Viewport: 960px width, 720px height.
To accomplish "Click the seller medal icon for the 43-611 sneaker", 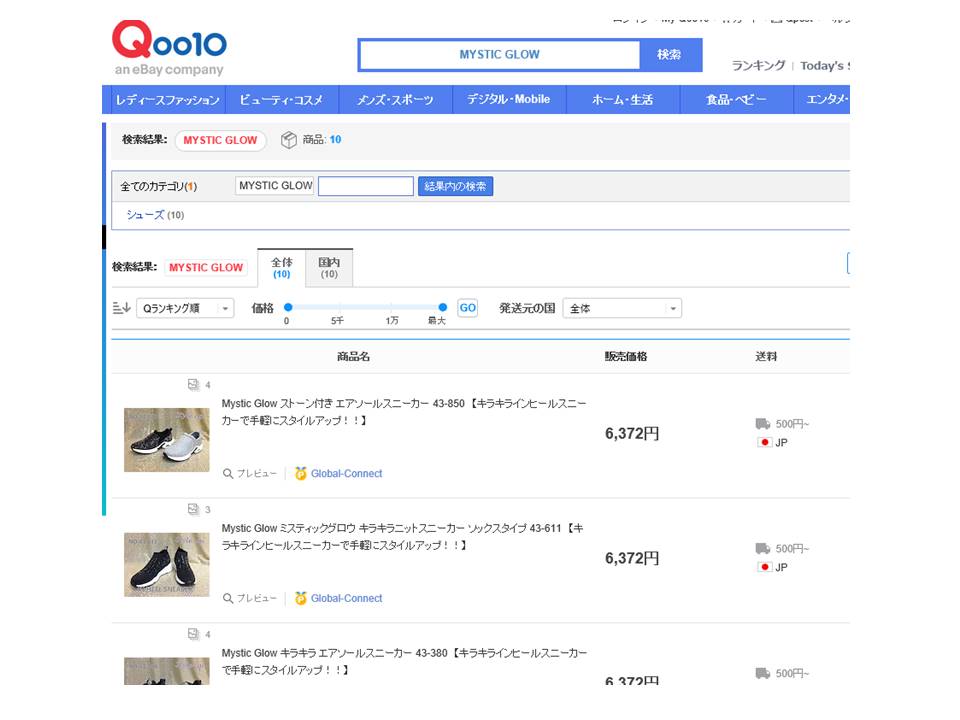I will pyautogui.click(x=301, y=598).
